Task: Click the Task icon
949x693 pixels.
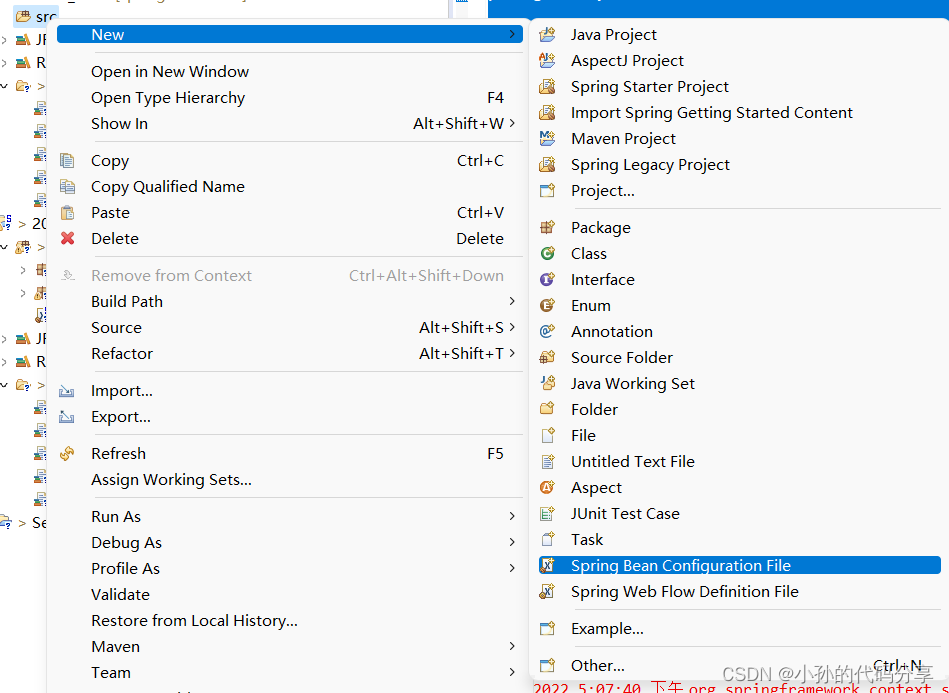Action: [x=547, y=540]
